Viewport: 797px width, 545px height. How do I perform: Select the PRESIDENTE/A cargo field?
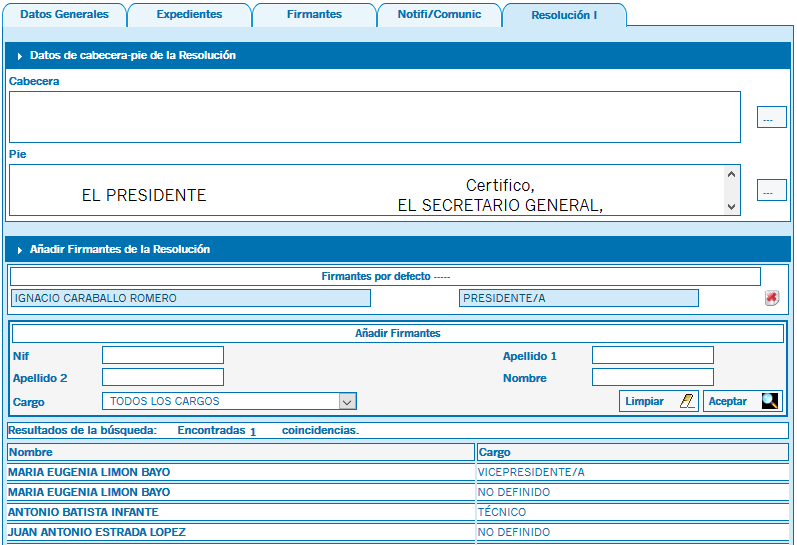(x=578, y=298)
